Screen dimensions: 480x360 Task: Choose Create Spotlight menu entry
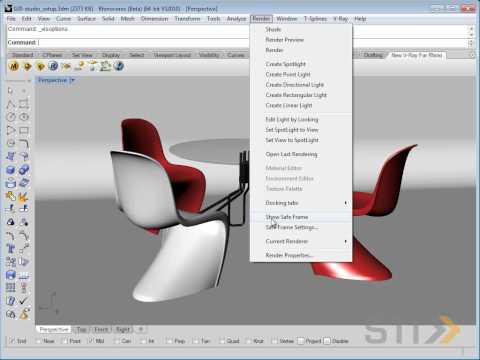pos(301,64)
